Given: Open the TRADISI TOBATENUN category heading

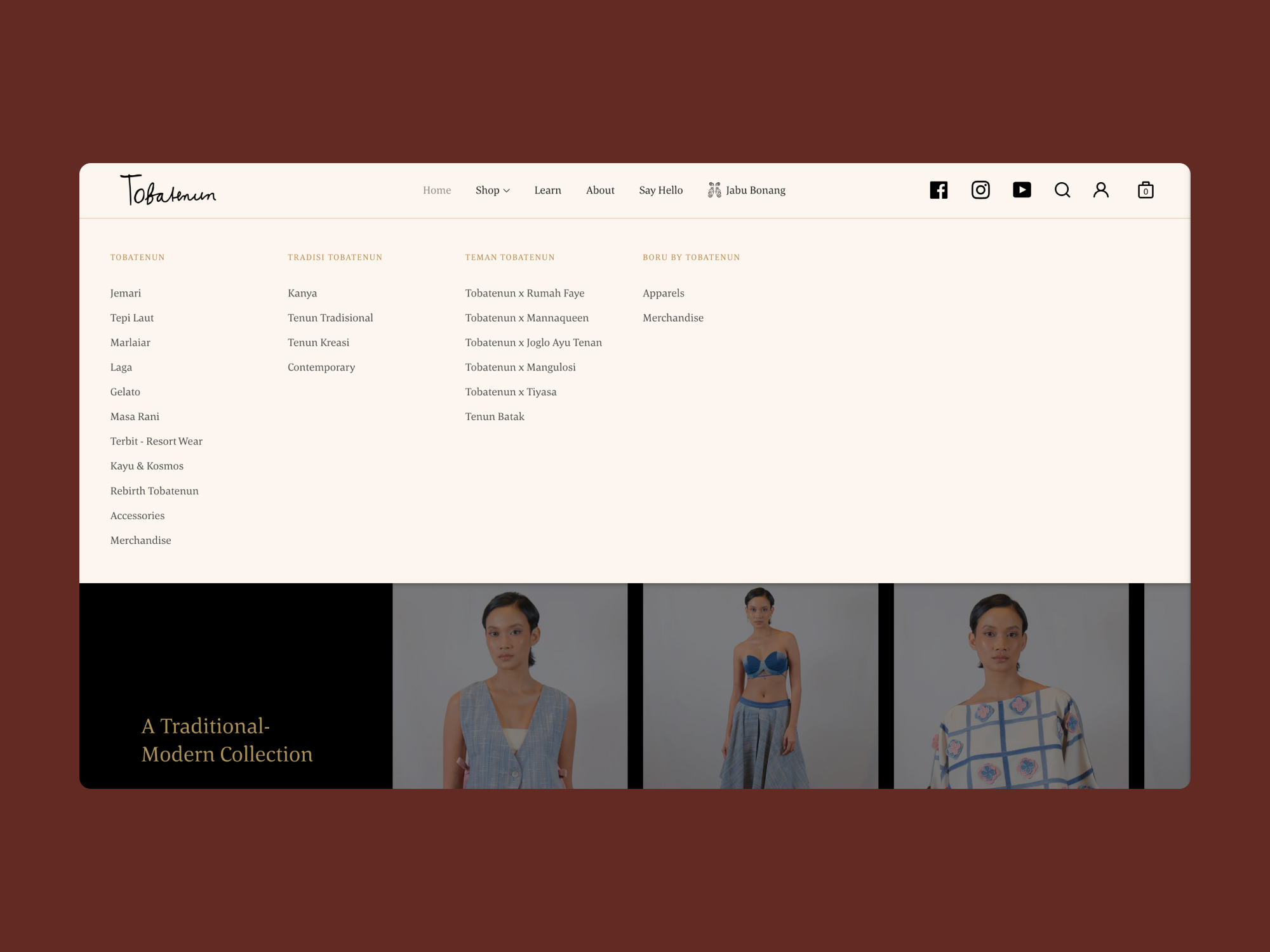Looking at the screenshot, I should [x=335, y=257].
